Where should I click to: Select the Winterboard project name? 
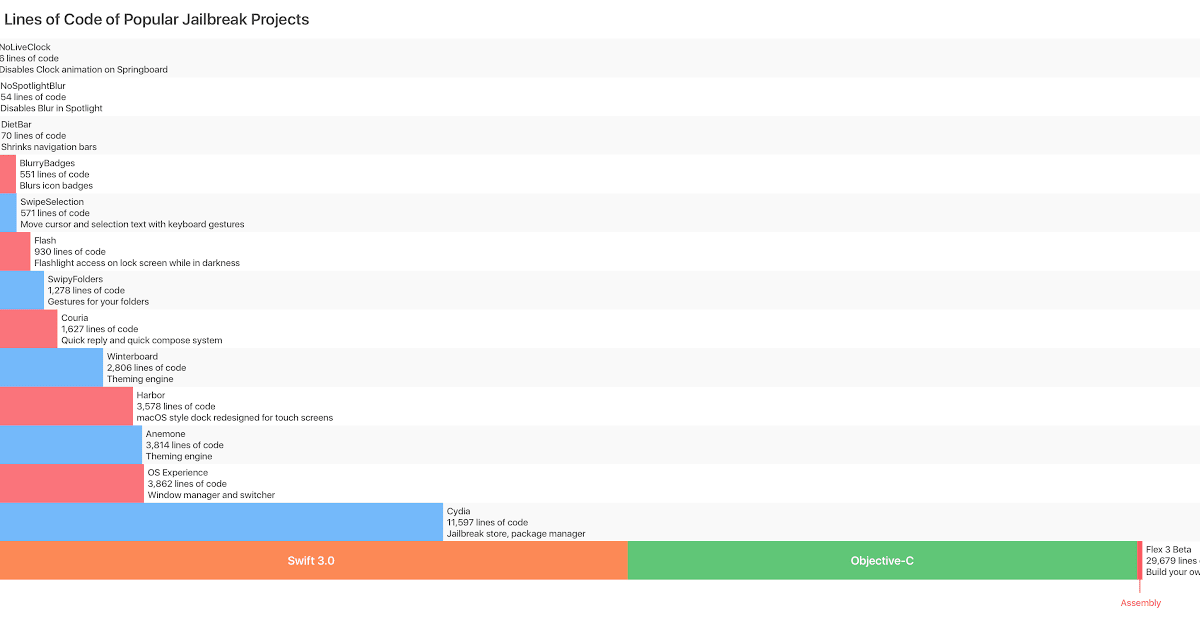(132, 357)
